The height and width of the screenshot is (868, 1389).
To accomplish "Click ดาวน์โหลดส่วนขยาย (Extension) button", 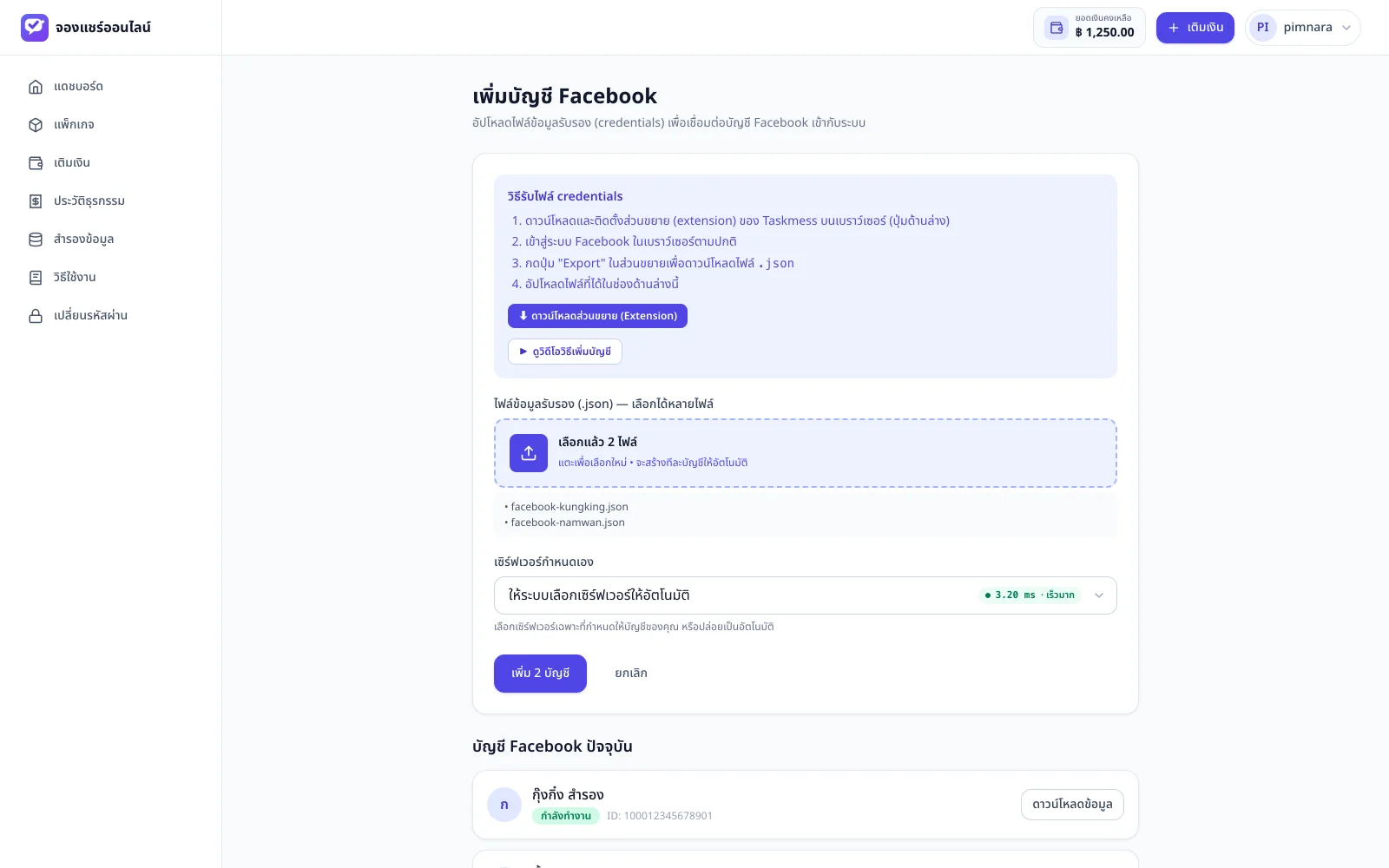I will click(597, 316).
